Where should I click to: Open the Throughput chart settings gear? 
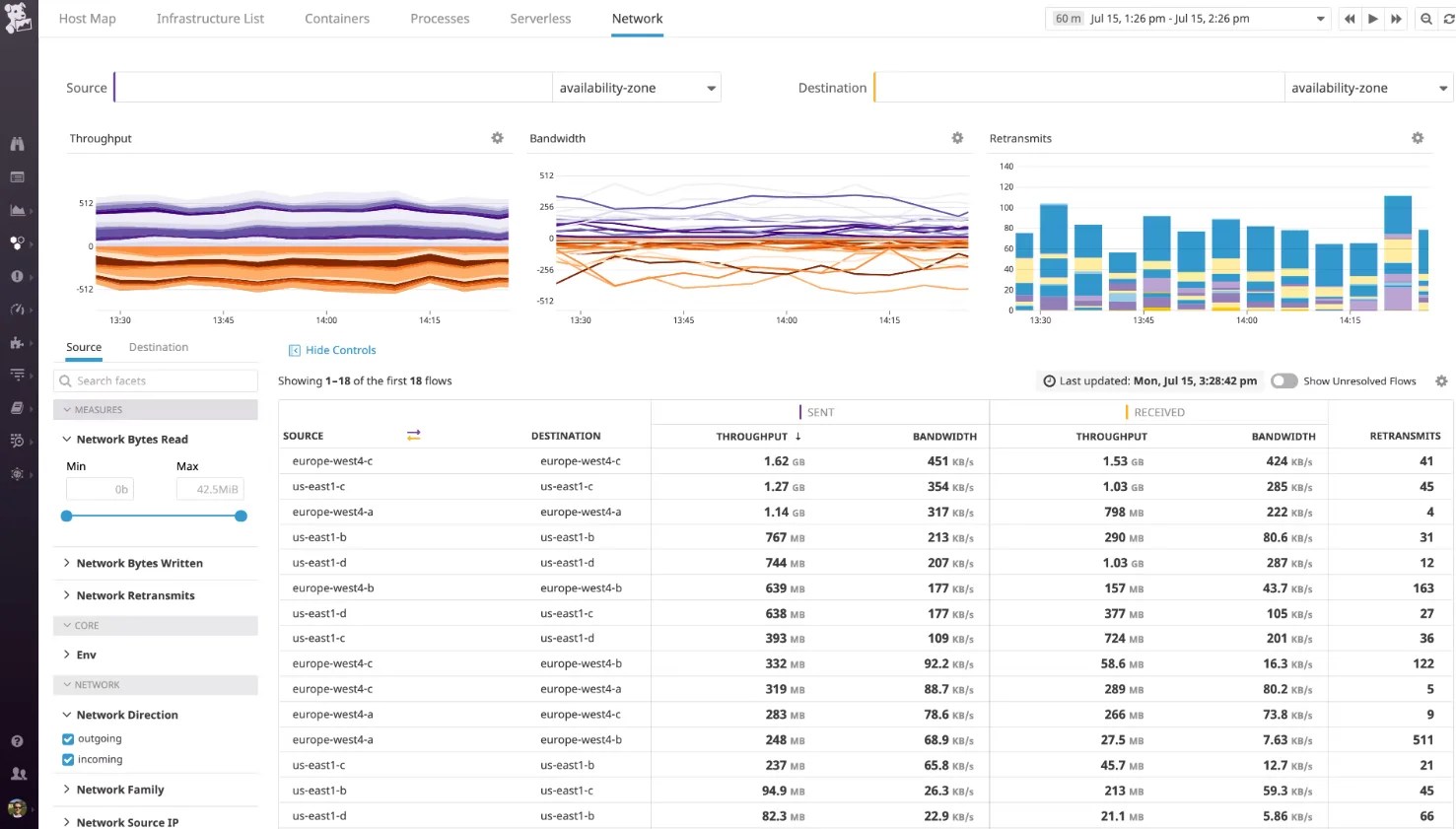497,138
